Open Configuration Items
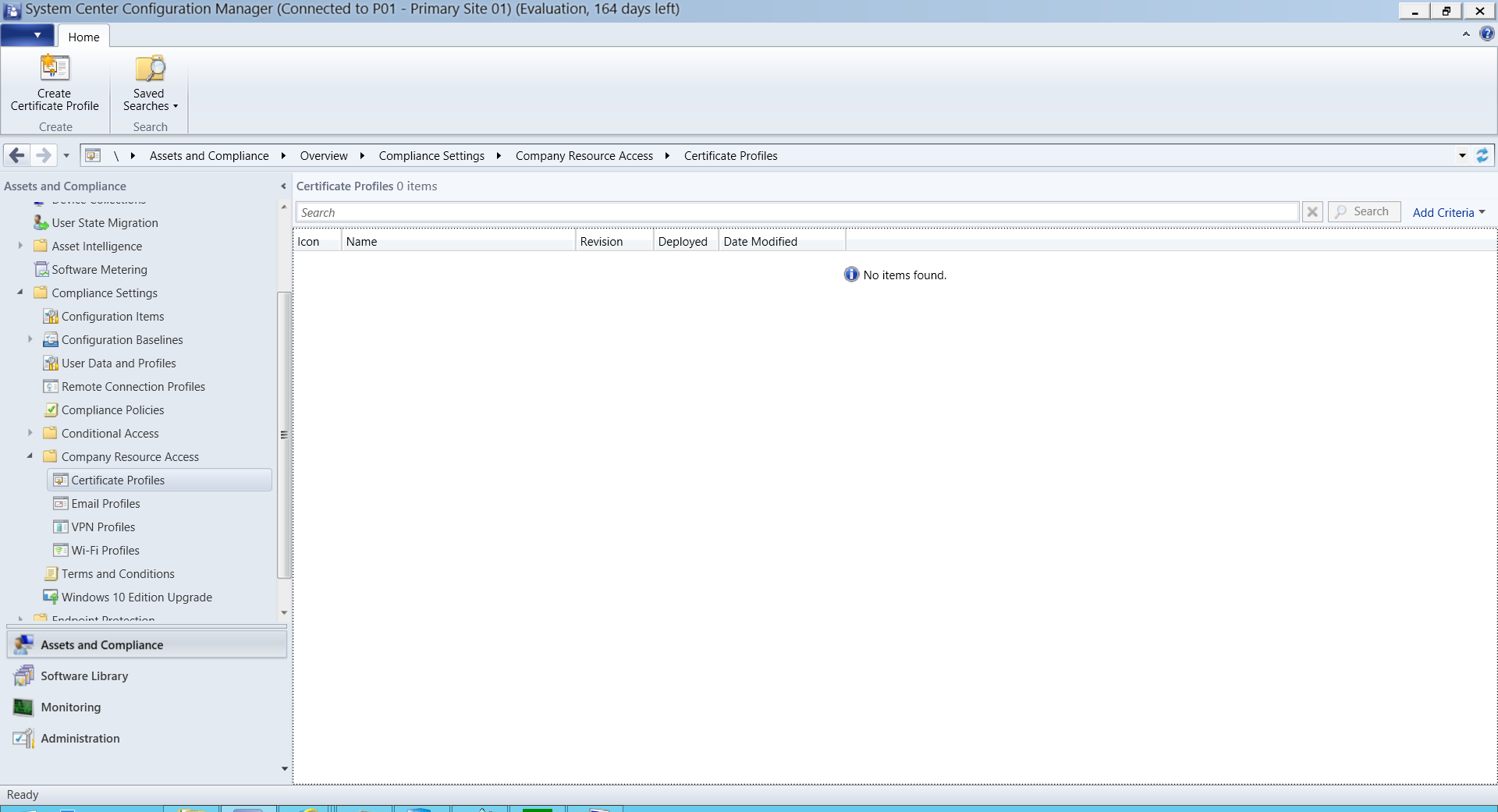The width and height of the screenshot is (1498, 812). (x=112, y=316)
